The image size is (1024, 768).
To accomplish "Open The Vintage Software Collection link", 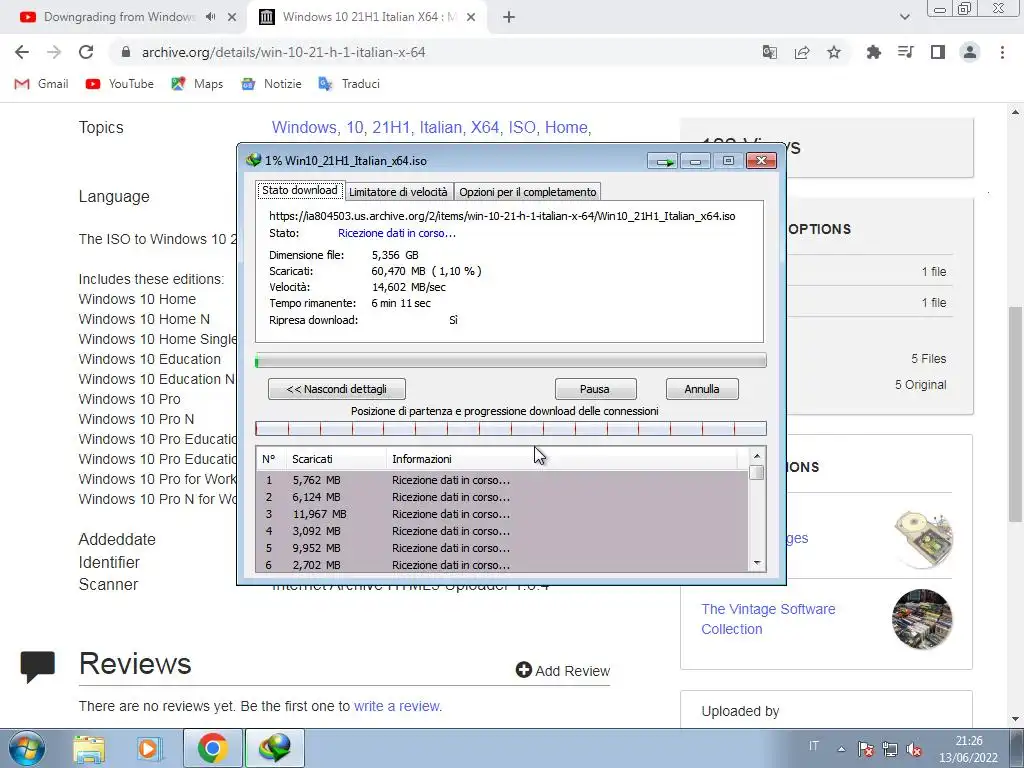I will click(x=768, y=619).
